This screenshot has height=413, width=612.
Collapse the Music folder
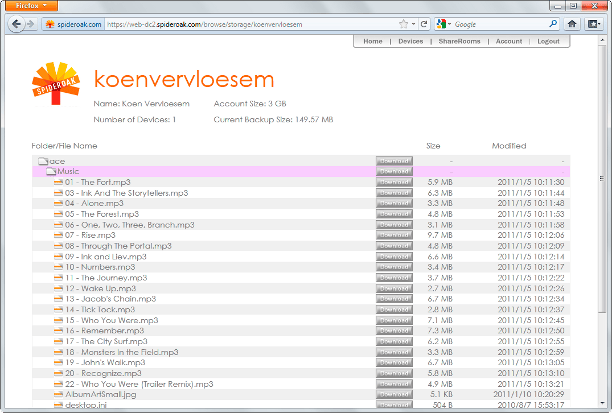coord(51,171)
